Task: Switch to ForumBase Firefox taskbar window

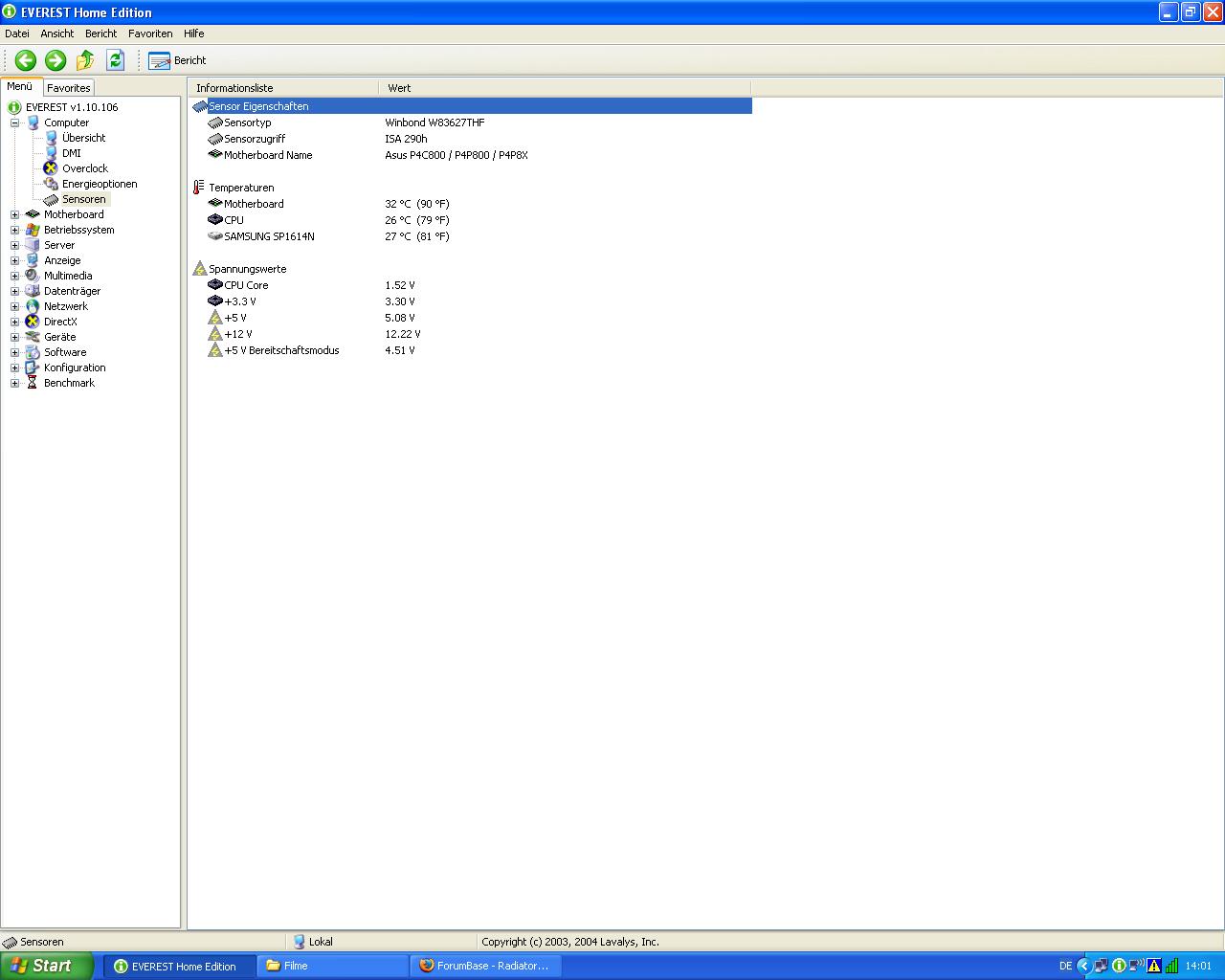Action: tap(485, 966)
